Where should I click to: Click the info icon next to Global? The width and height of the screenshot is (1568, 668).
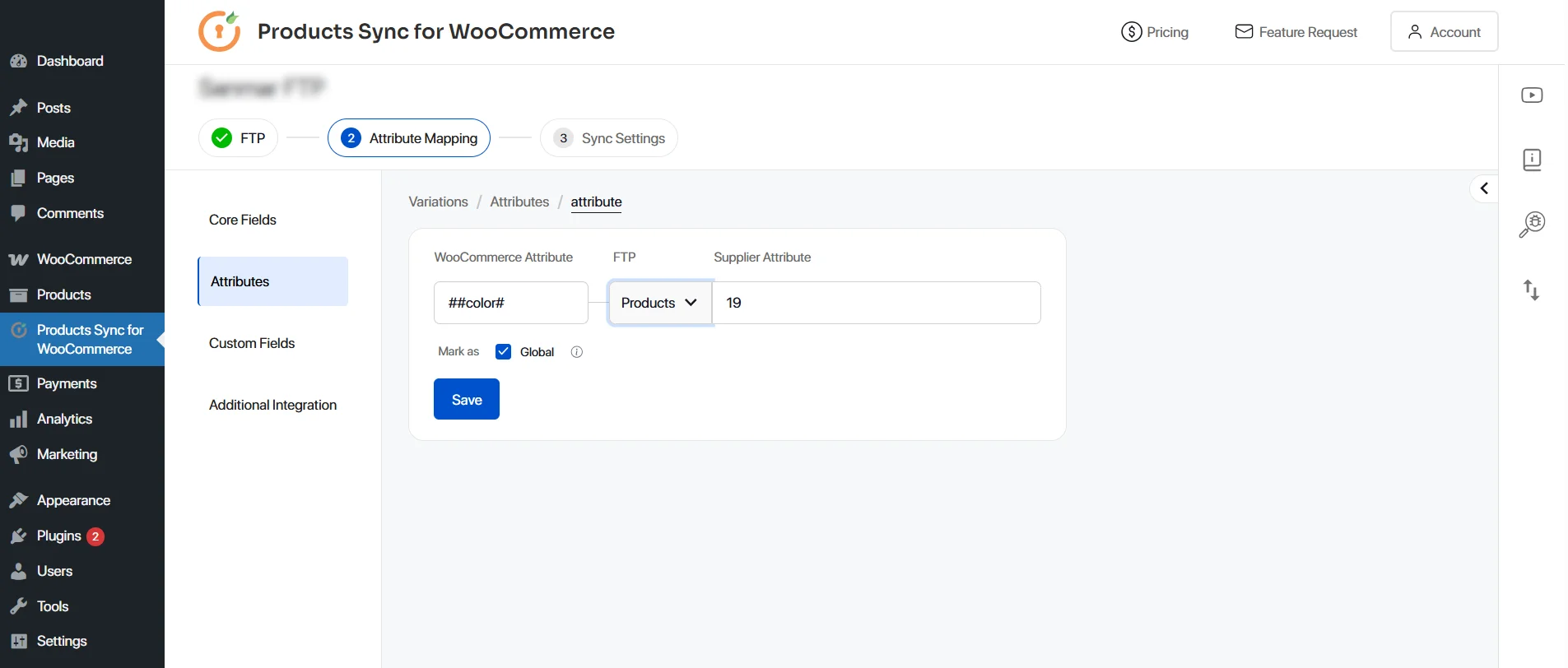[577, 352]
